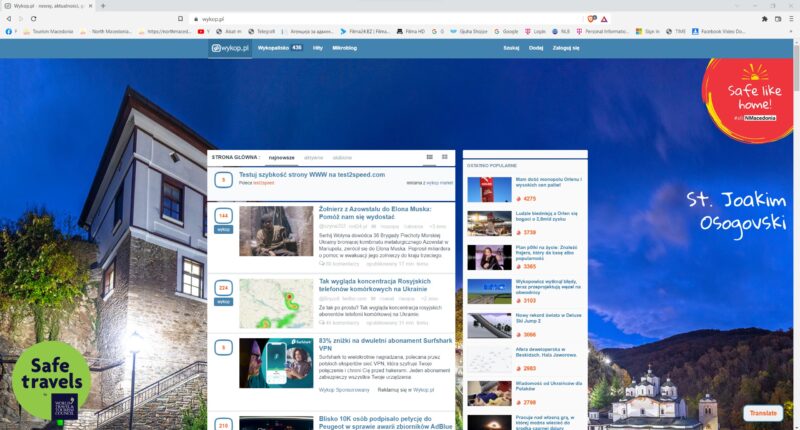Close the Wykop.pl browser tab
This screenshot has width=800, height=430.
90,6
